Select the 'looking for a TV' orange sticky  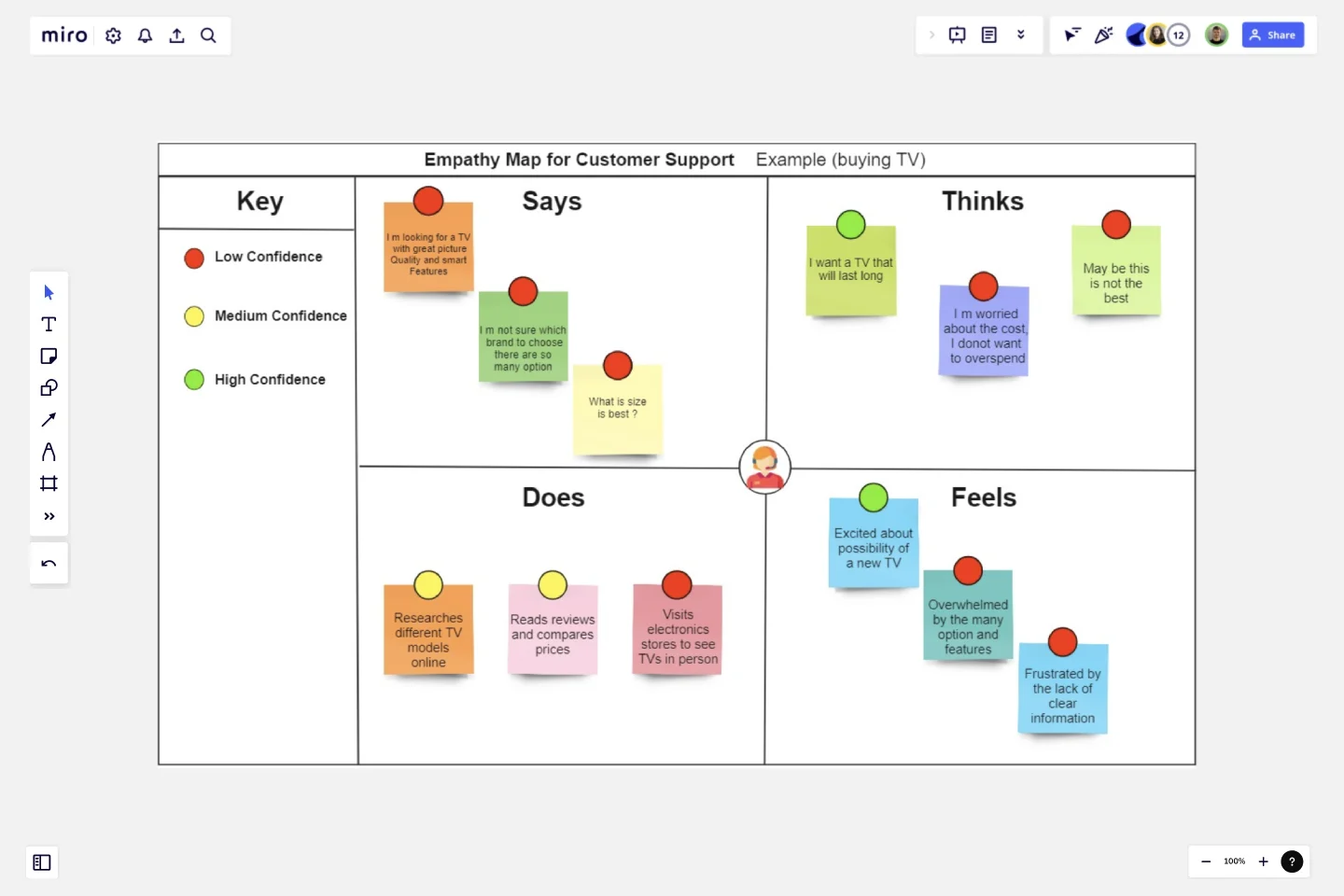(x=428, y=248)
